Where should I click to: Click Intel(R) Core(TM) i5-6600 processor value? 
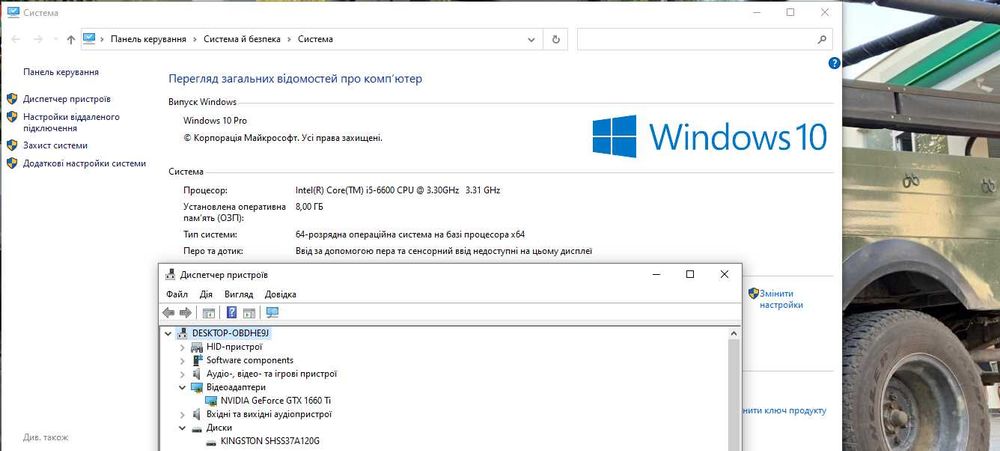pyautogui.click(x=398, y=190)
